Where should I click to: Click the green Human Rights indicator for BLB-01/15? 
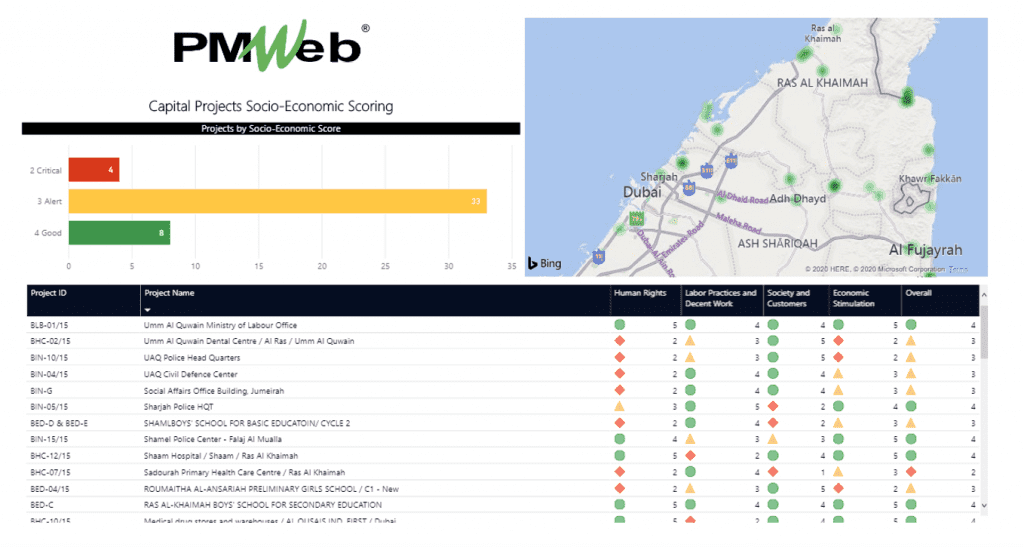[x=620, y=325]
